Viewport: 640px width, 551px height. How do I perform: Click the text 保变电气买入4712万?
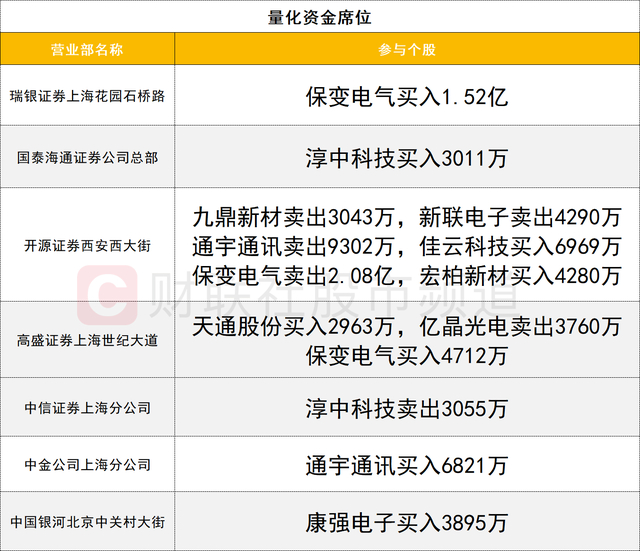point(407,355)
